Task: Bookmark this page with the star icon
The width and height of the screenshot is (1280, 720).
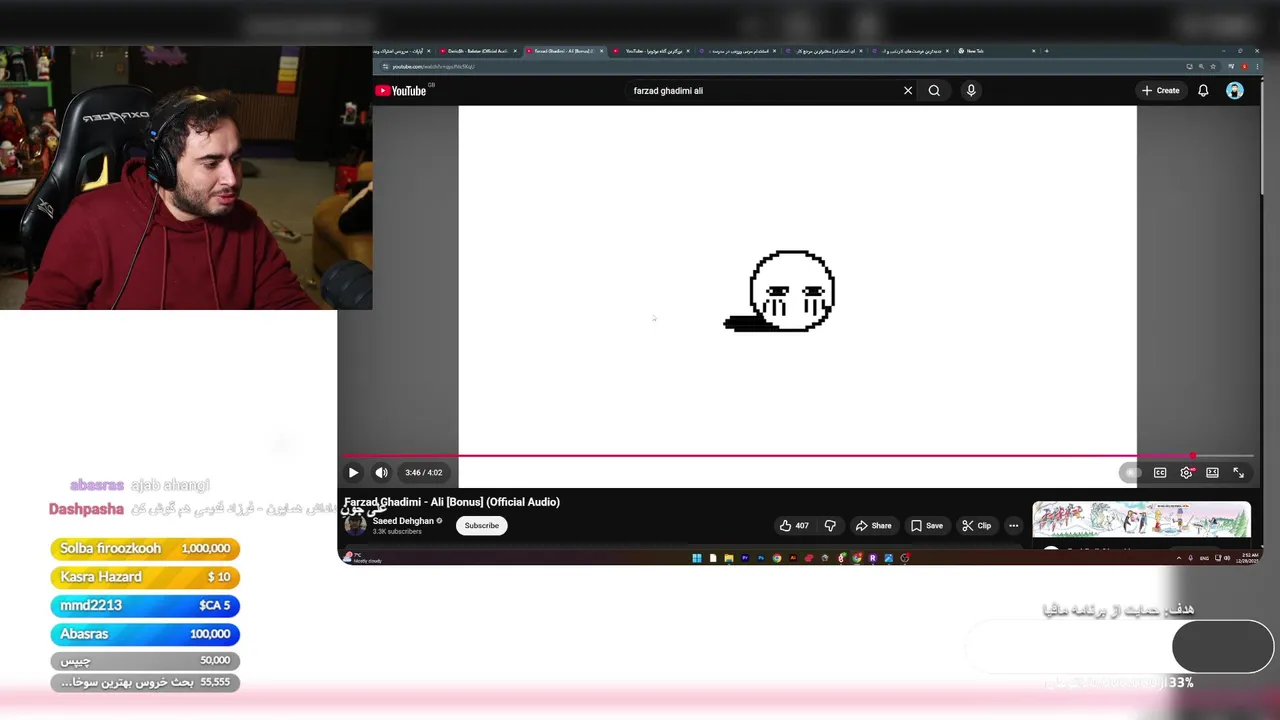Action: point(1213,67)
